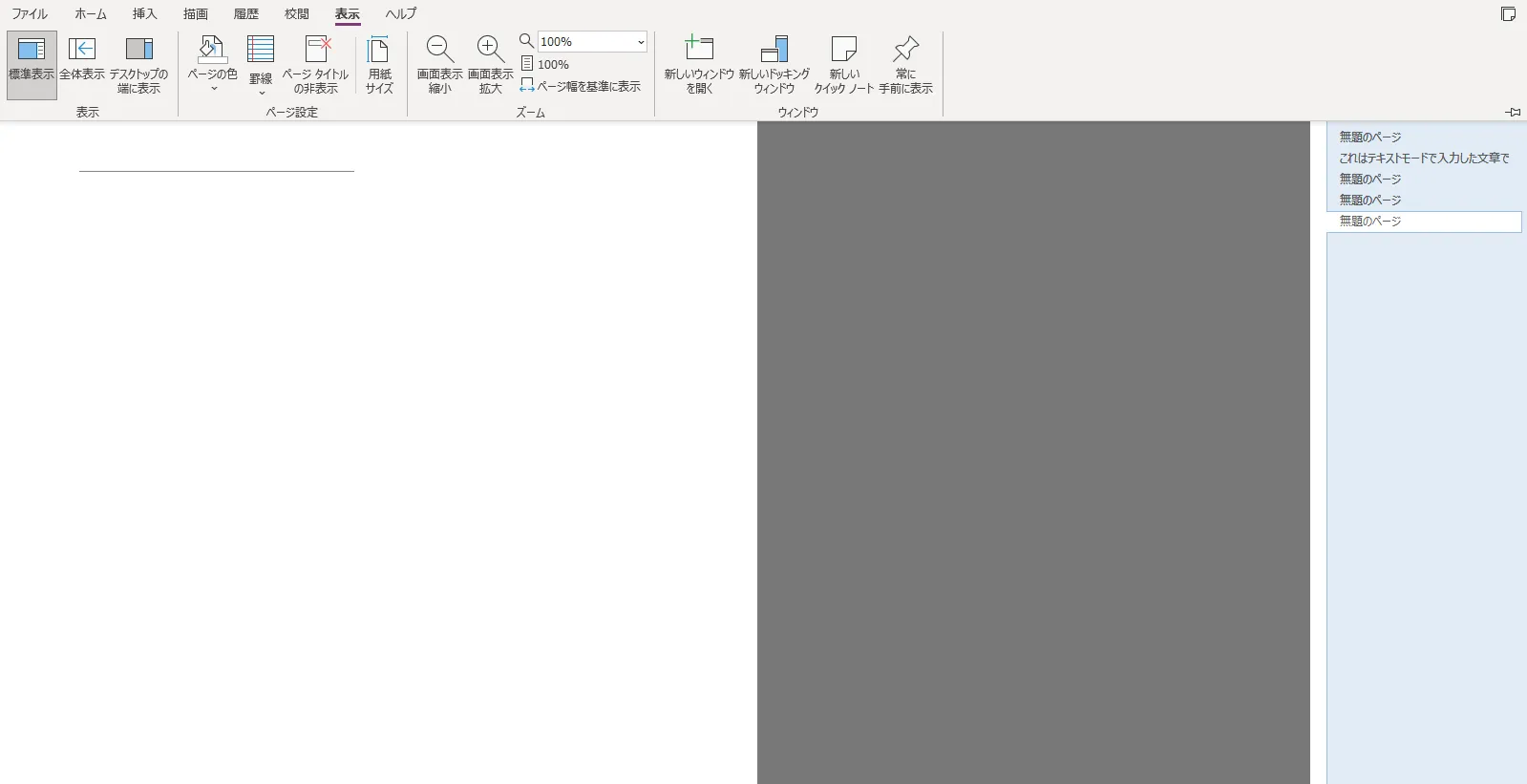Image resolution: width=1527 pixels, height=784 pixels.
Task: Open the 挿入 ribbon tab
Action: (x=144, y=14)
